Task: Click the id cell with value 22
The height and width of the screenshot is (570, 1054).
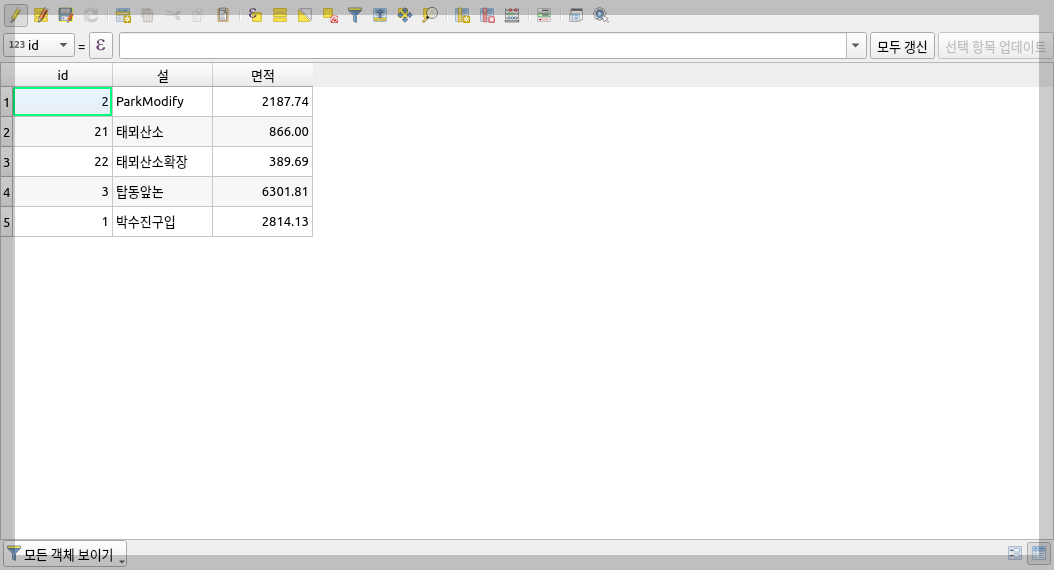Action: tap(63, 161)
